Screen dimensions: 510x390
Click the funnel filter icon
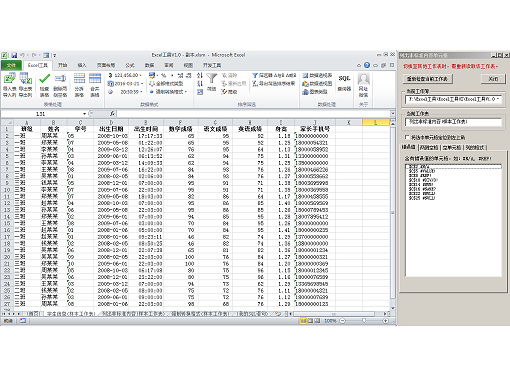211,79
